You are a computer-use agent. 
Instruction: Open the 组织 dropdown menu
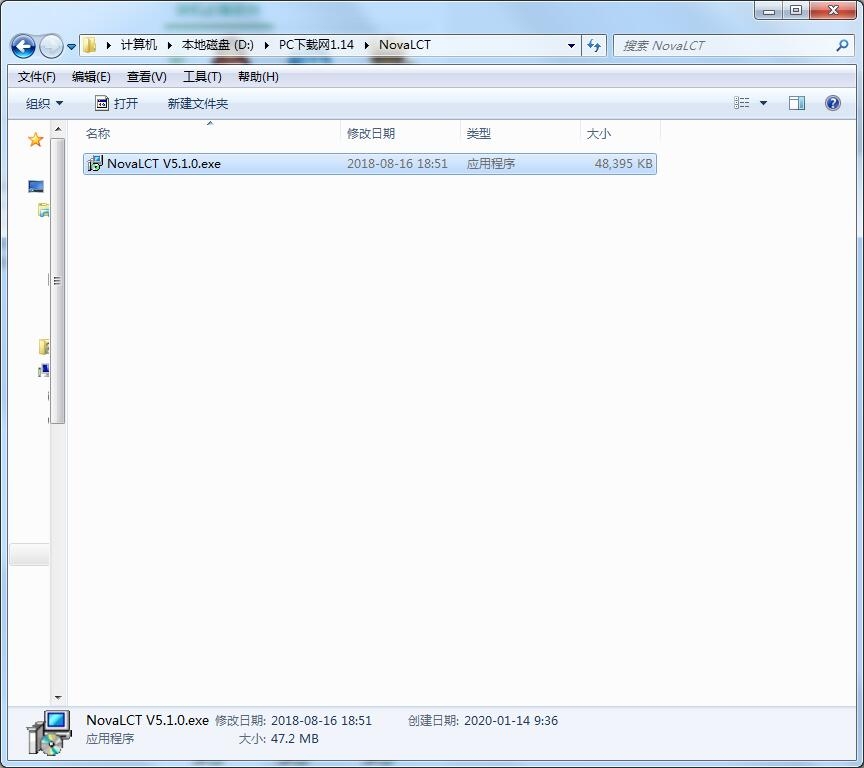click(44, 103)
